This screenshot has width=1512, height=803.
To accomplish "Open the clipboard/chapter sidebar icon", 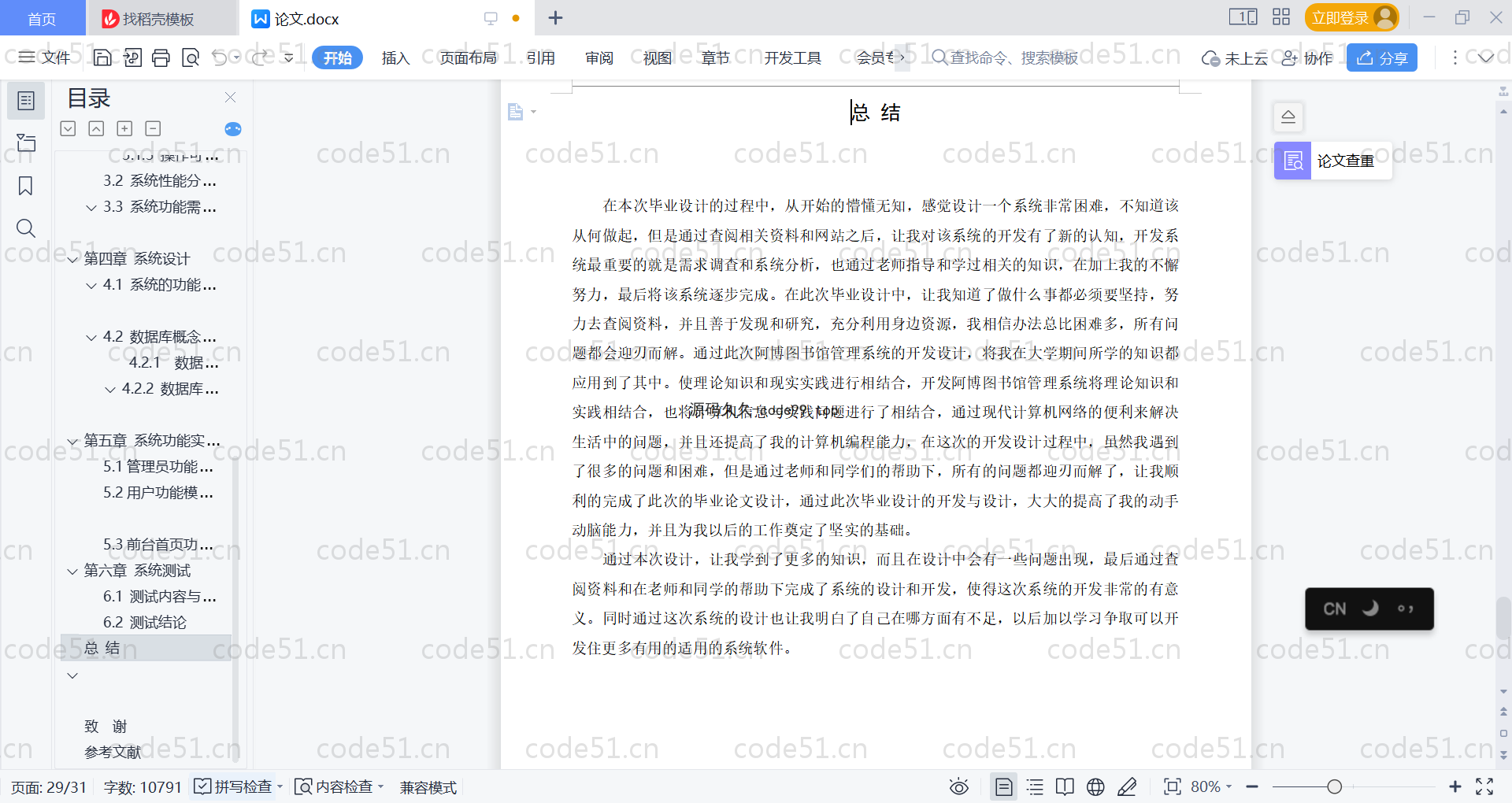I will point(26,142).
